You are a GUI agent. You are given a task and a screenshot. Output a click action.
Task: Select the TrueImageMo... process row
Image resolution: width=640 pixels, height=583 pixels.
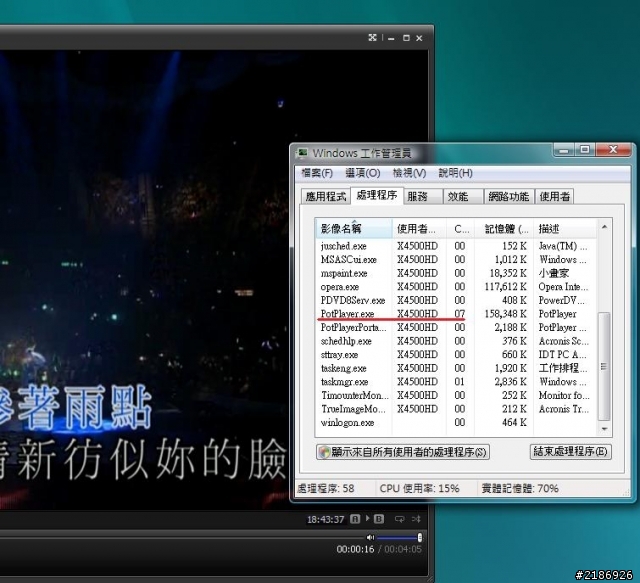pos(456,409)
